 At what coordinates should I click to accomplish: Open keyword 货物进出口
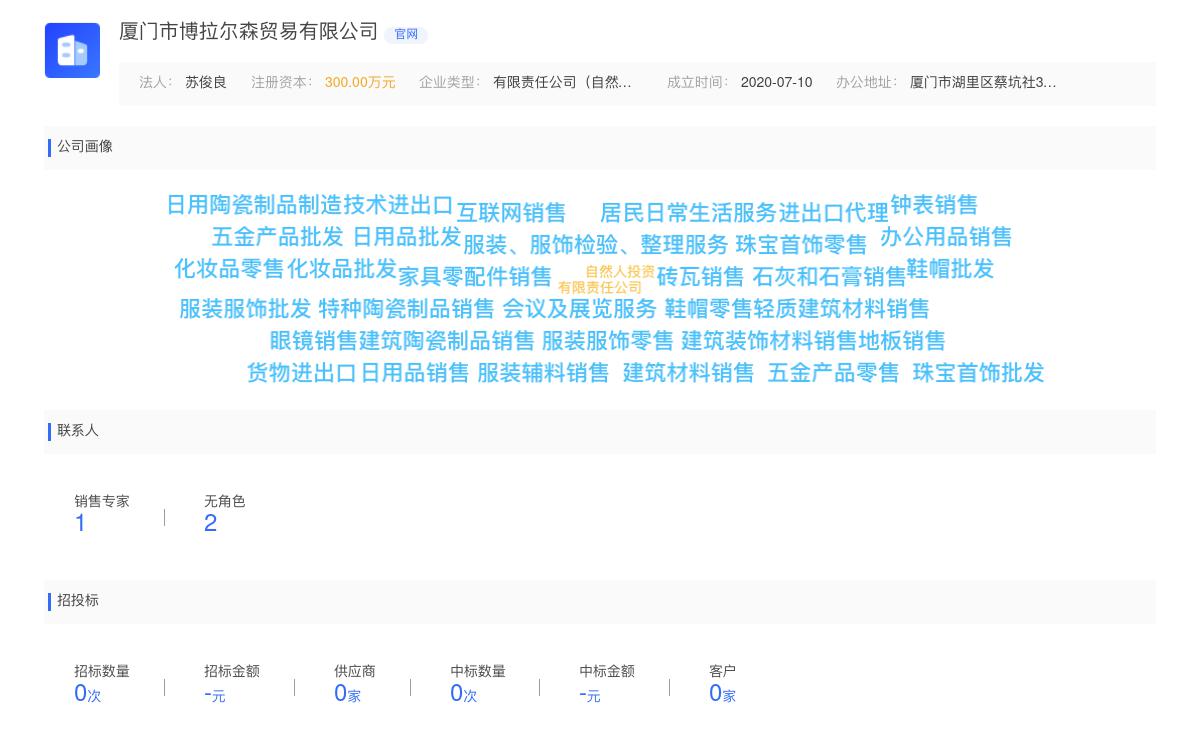[x=303, y=373]
